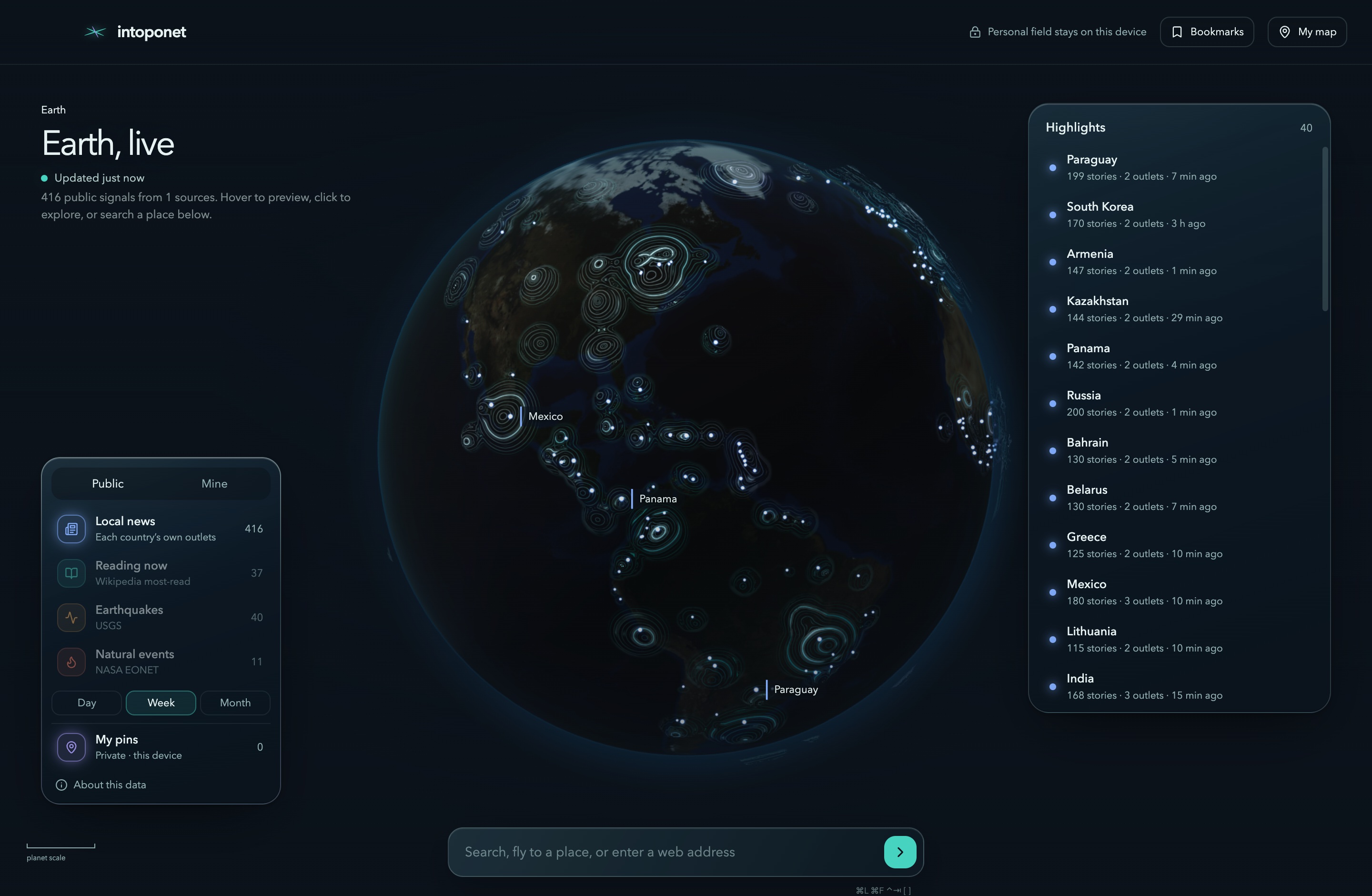
Task: Submit search with the green arrow button
Action: [x=900, y=852]
